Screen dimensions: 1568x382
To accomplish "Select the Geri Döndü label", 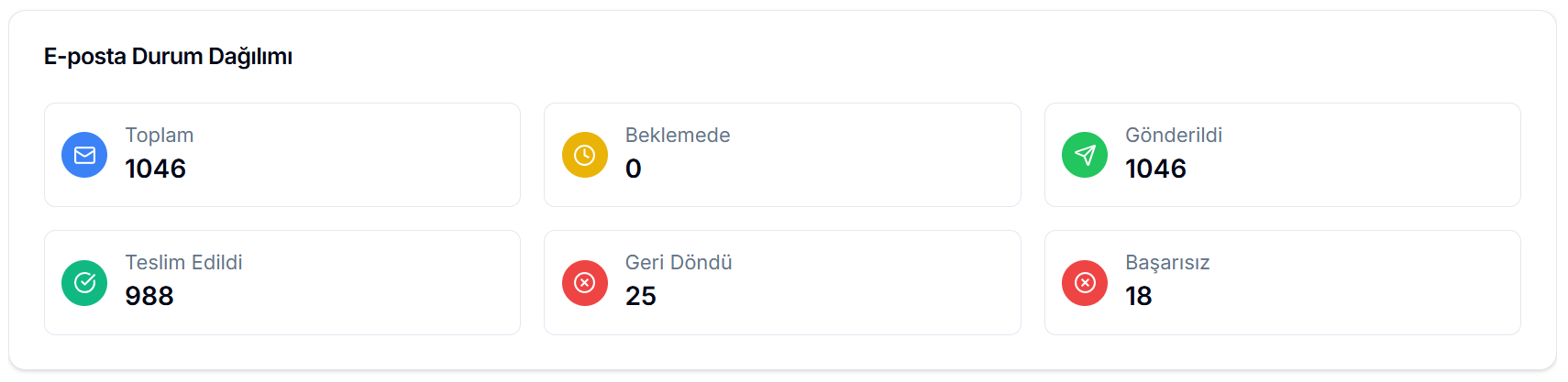I will [x=679, y=262].
